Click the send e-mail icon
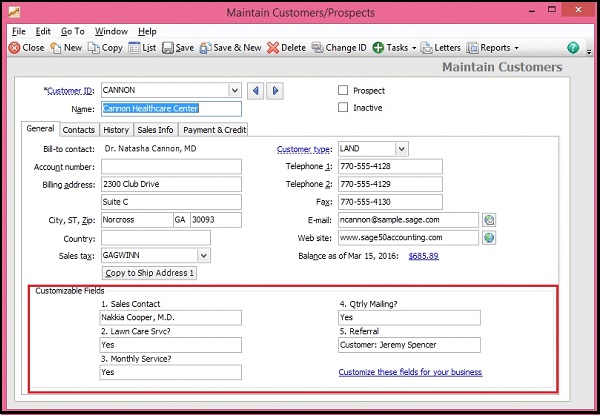601x415 pixels. [489, 220]
